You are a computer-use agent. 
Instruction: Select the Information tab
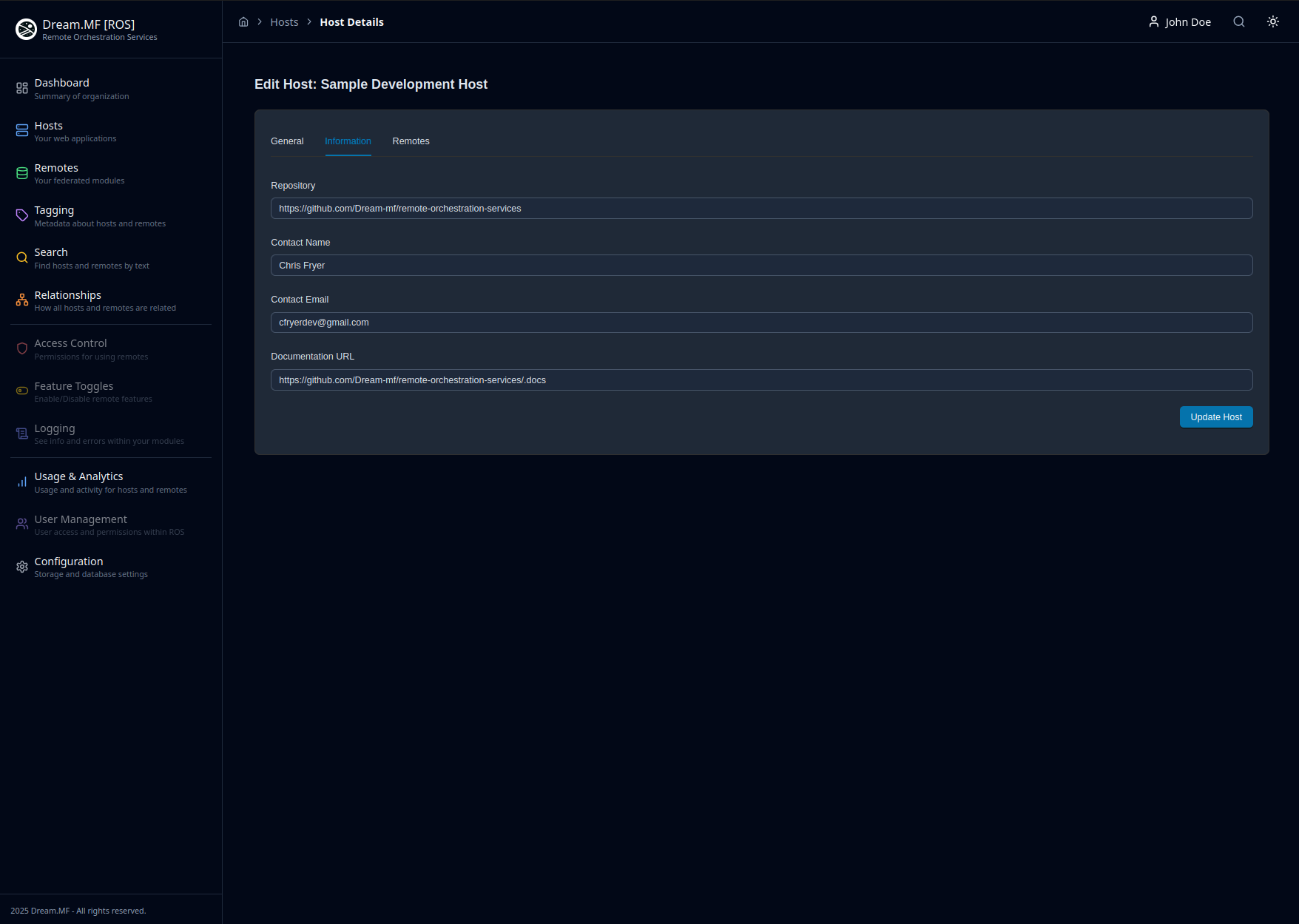click(x=348, y=141)
